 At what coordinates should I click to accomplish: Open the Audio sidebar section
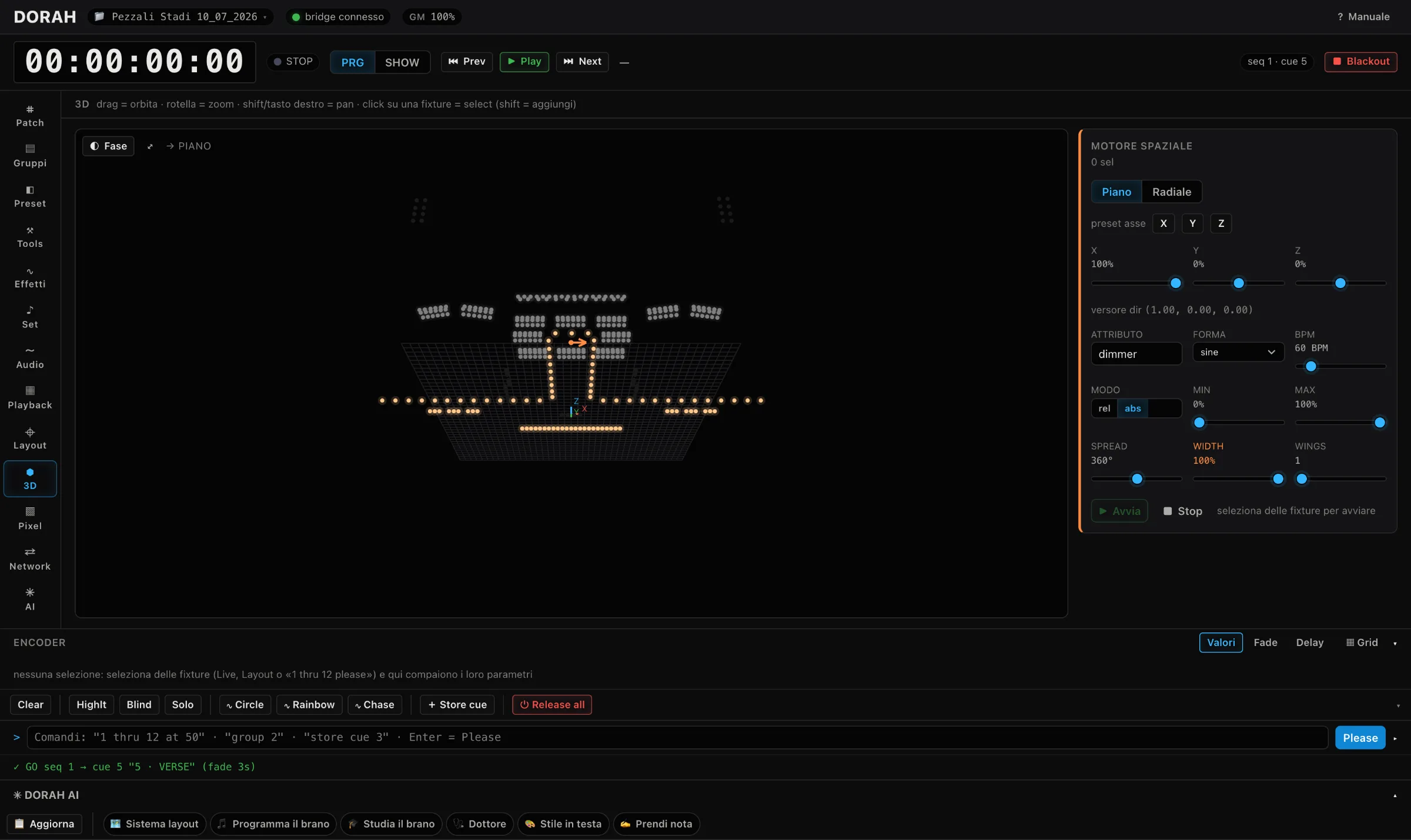30,358
